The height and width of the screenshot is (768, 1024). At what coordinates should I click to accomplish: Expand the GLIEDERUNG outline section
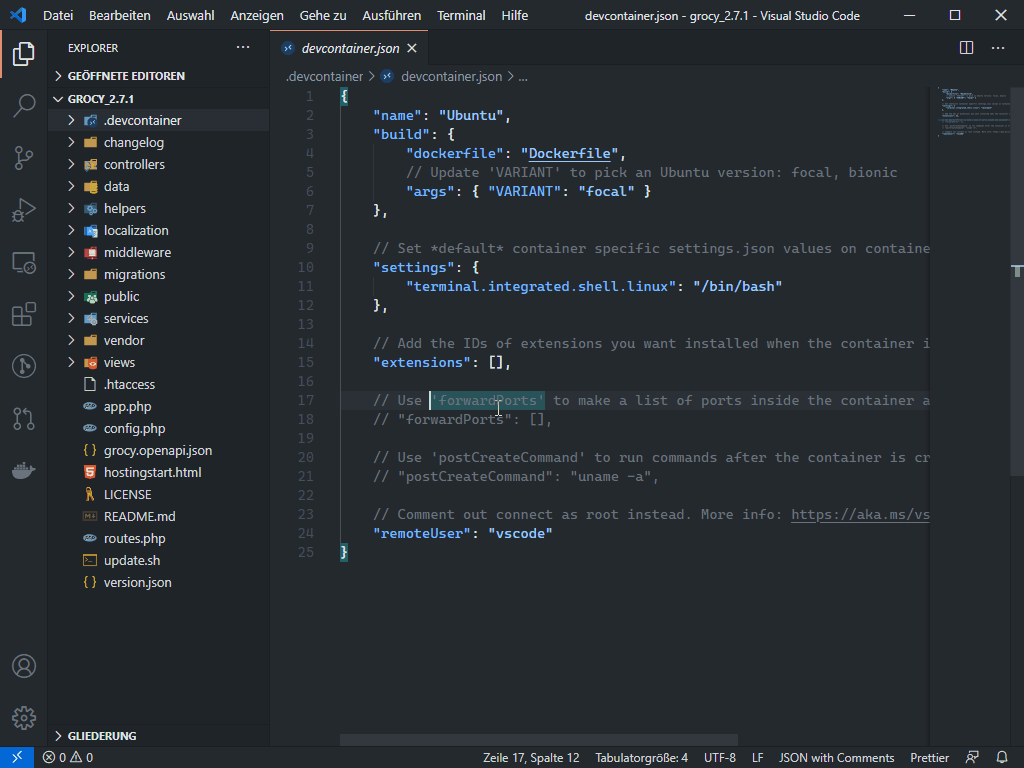[102, 736]
